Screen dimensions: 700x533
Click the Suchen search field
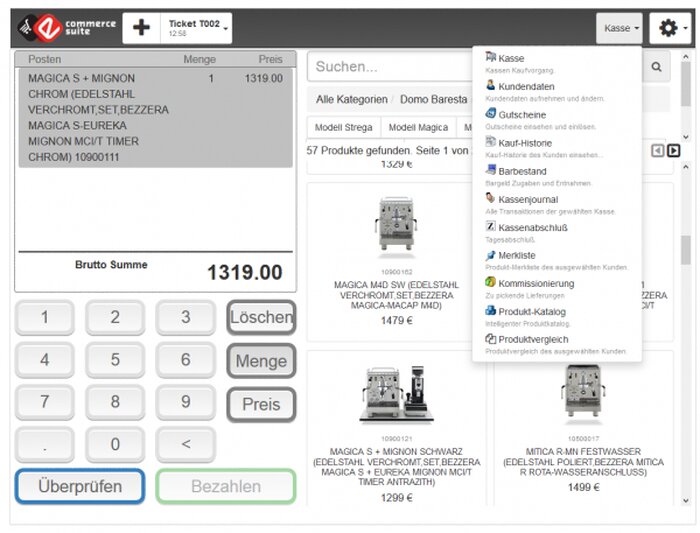point(389,67)
